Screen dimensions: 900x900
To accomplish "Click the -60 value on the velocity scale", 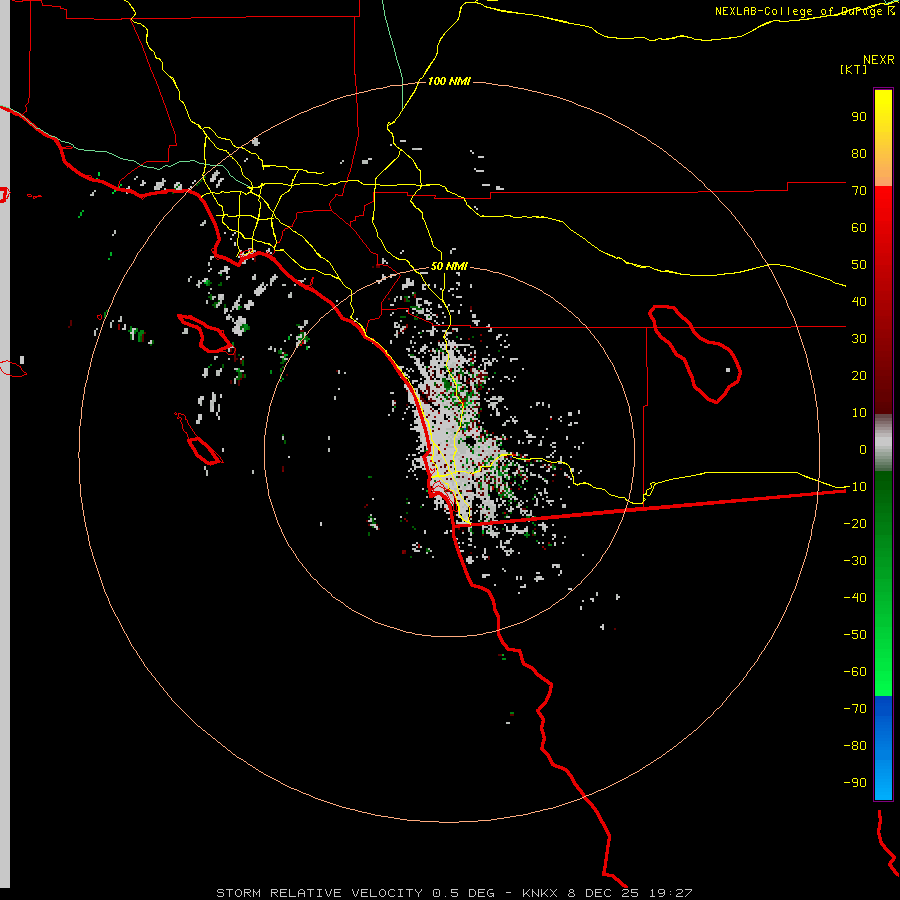I will tap(855, 672).
